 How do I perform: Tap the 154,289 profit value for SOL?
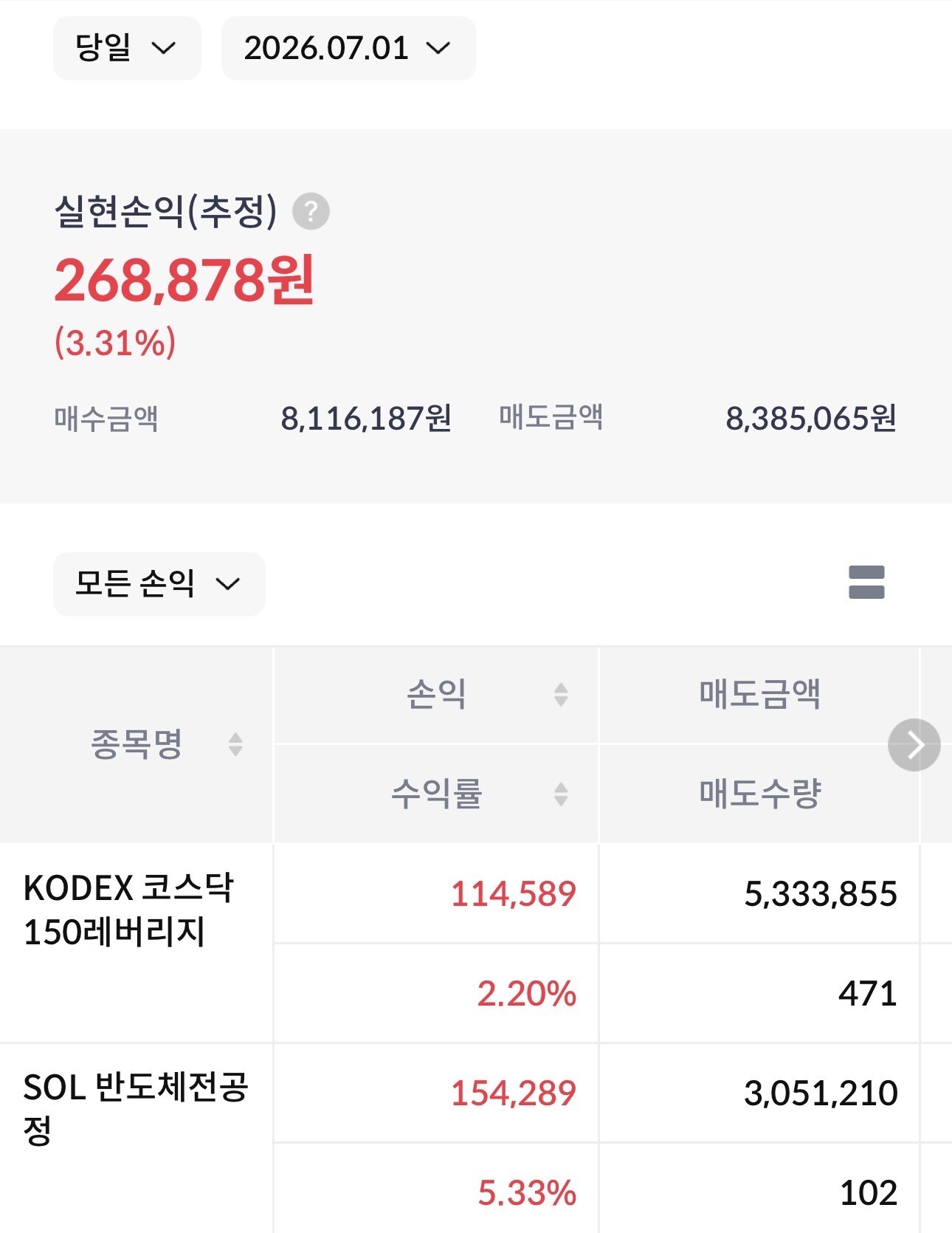click(x=513, y=1093)
